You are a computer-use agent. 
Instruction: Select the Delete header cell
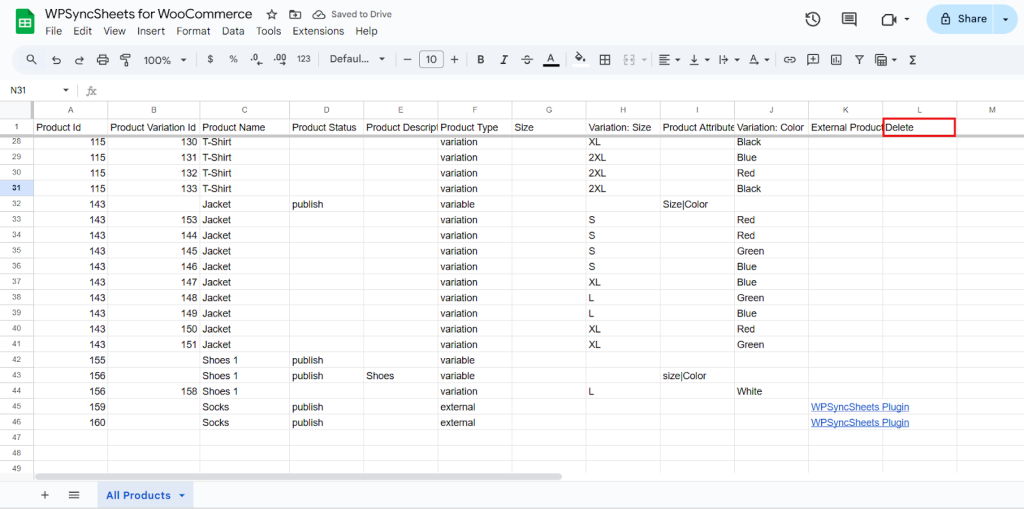(x=920, y=127)
